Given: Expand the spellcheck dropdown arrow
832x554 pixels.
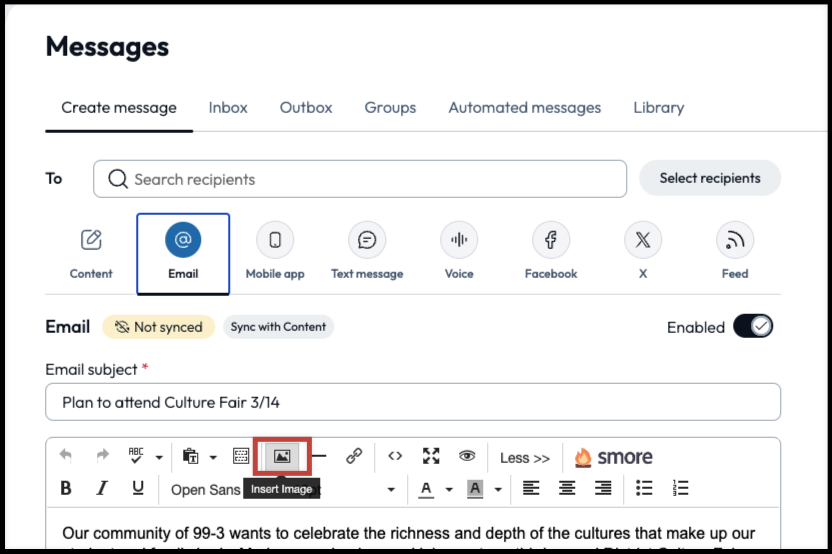Looking at the screenshot, I should coord(159,458).
